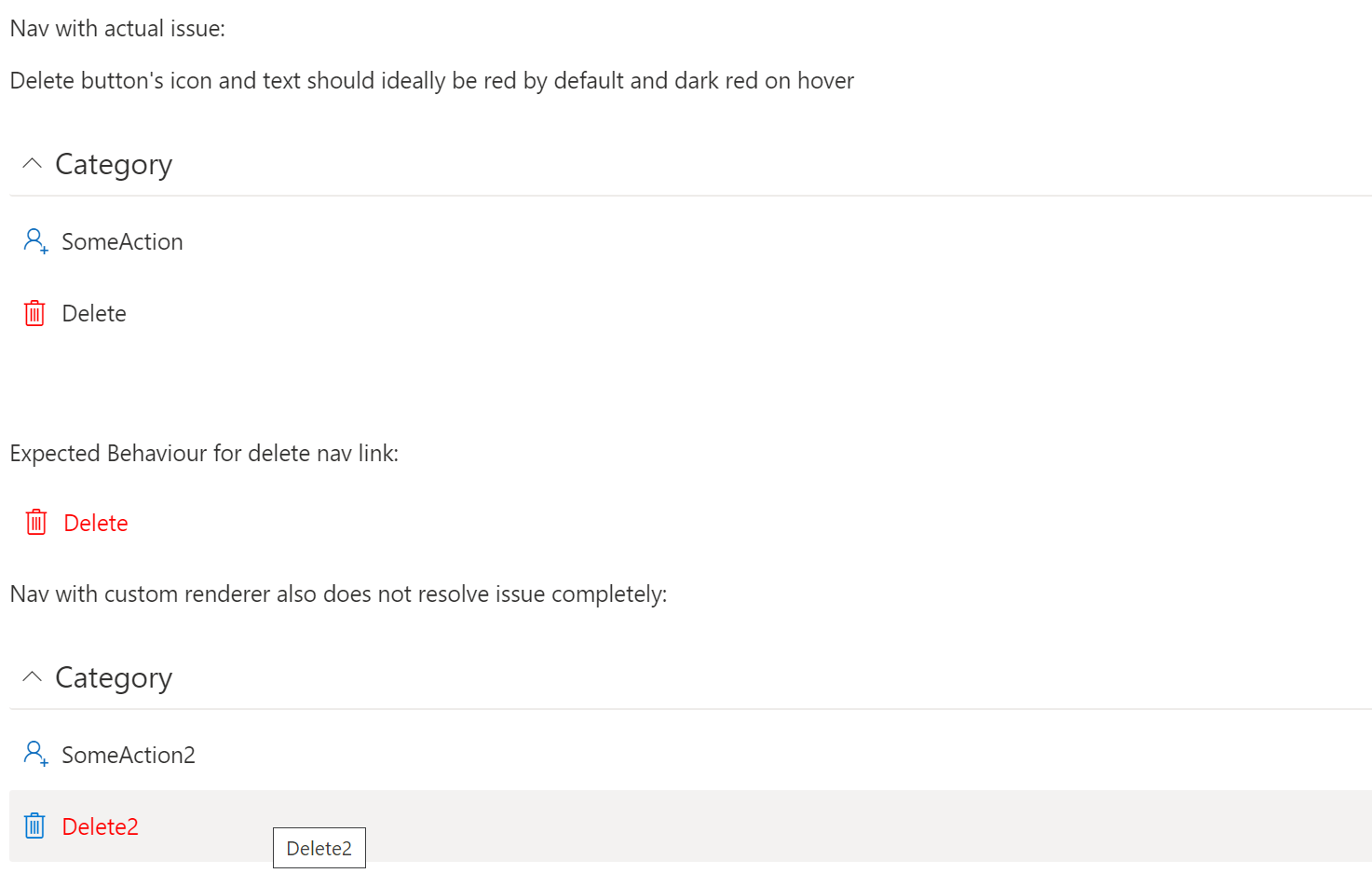The height and width of the screenshot is (887, 1372).
Task: Click the red trash icon next to Delete
Action: click(34, 313)
